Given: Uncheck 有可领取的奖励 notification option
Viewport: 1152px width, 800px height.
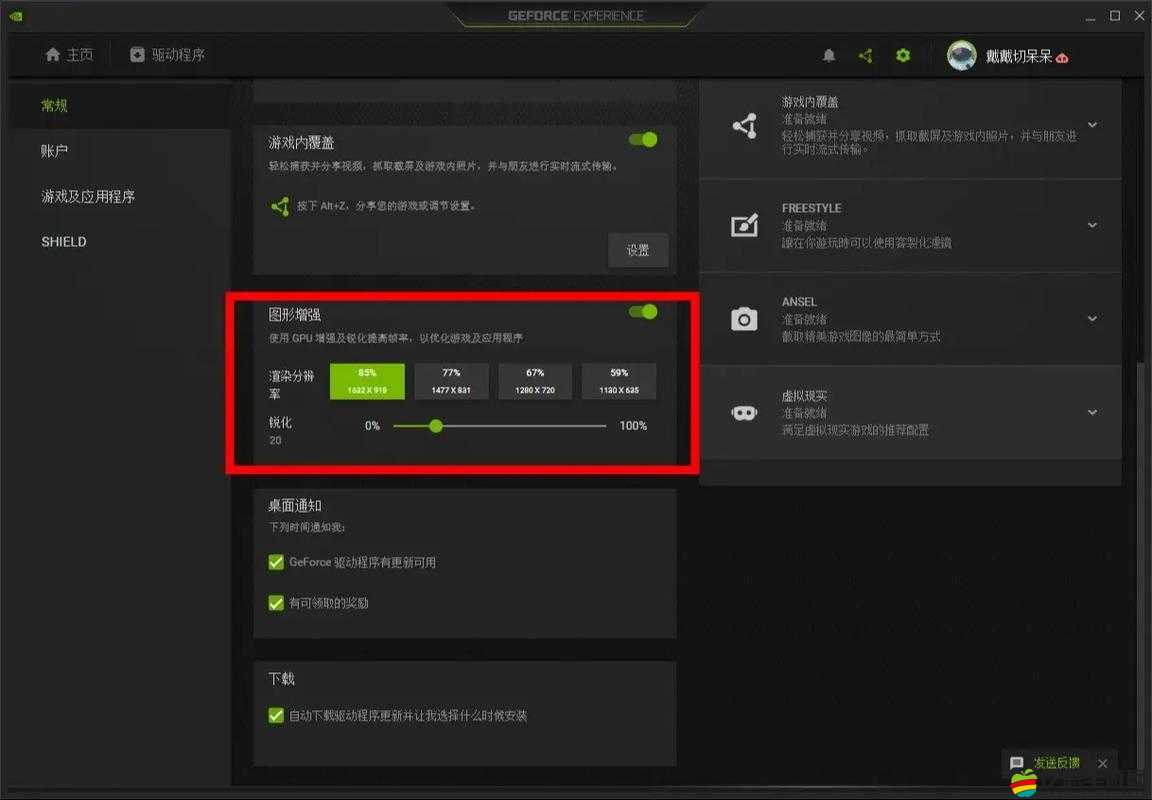Looking at the screenshot, I should 276,603.
